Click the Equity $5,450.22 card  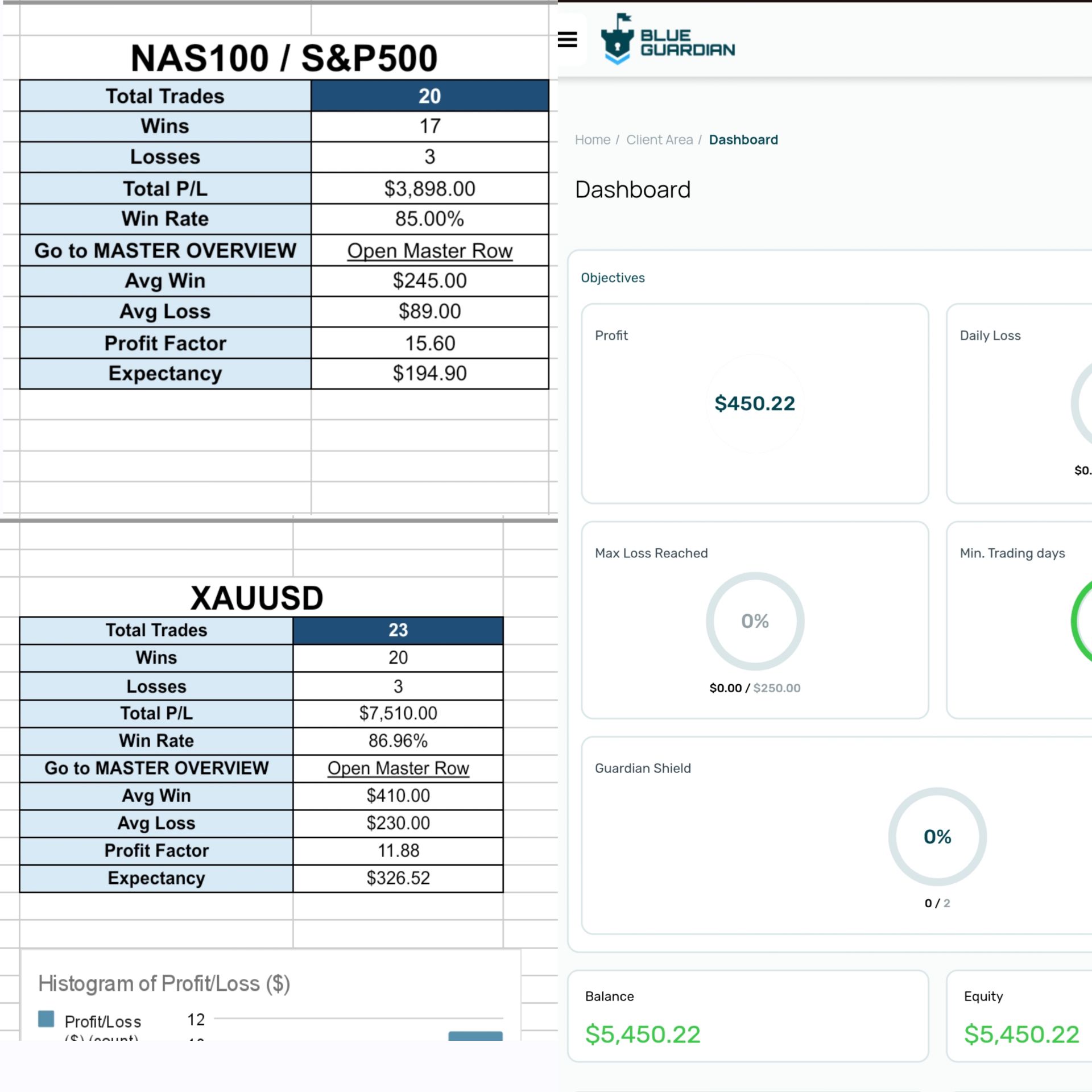pyautogui.click(x=1020, y=1016)
